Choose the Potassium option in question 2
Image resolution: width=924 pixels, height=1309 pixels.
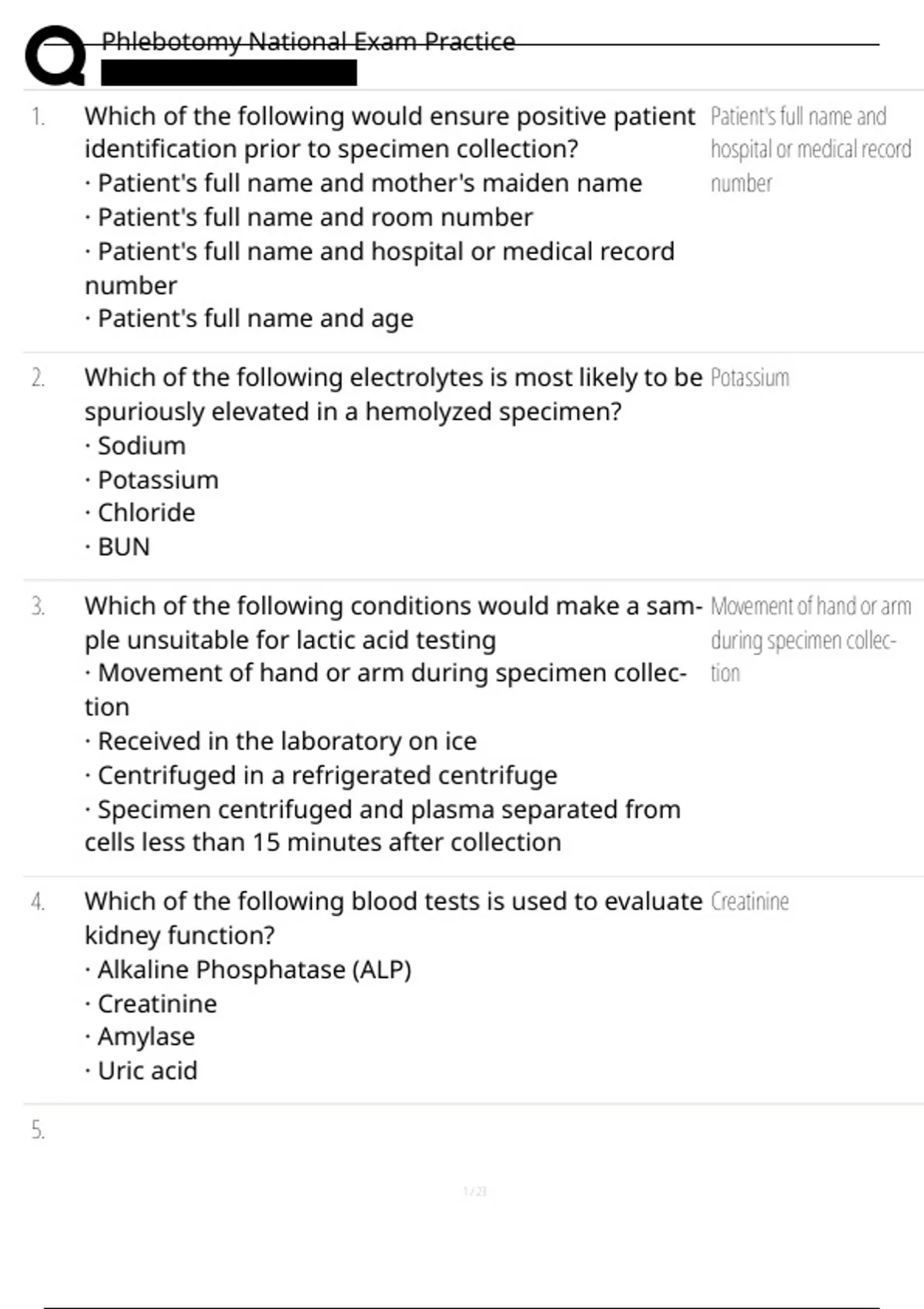point(158,480)
